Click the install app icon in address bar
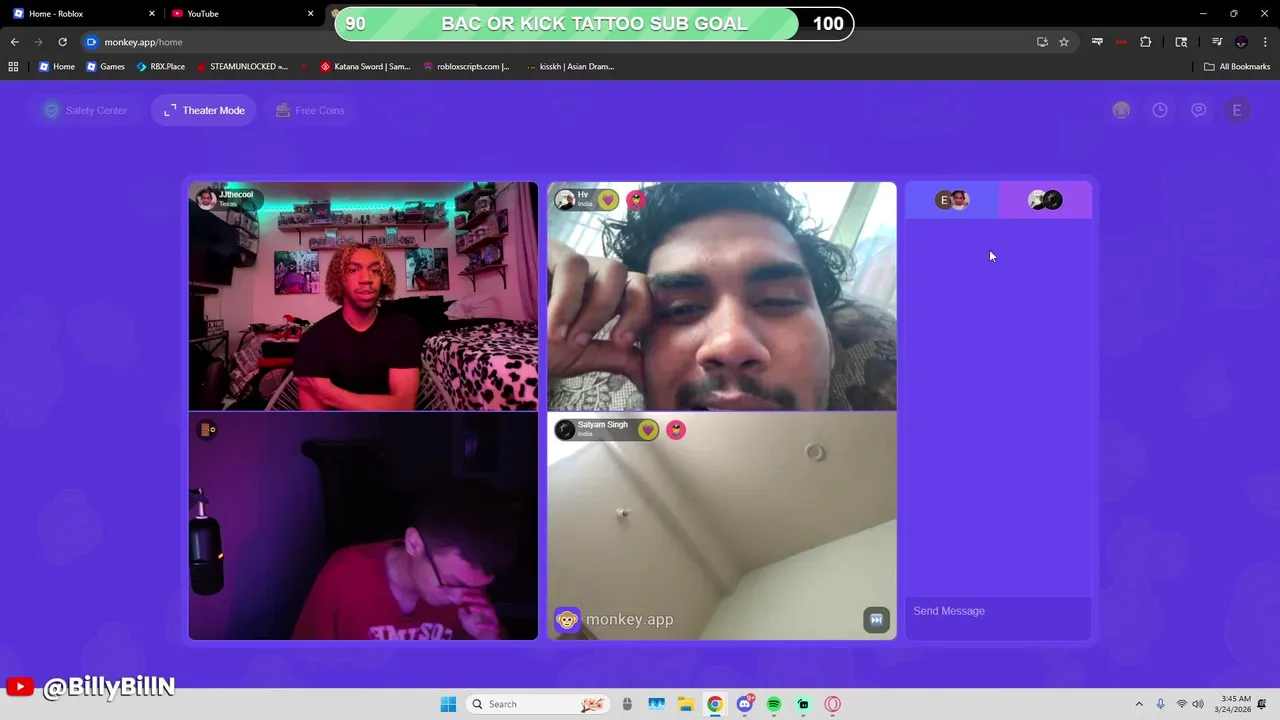 (1042, 42)
